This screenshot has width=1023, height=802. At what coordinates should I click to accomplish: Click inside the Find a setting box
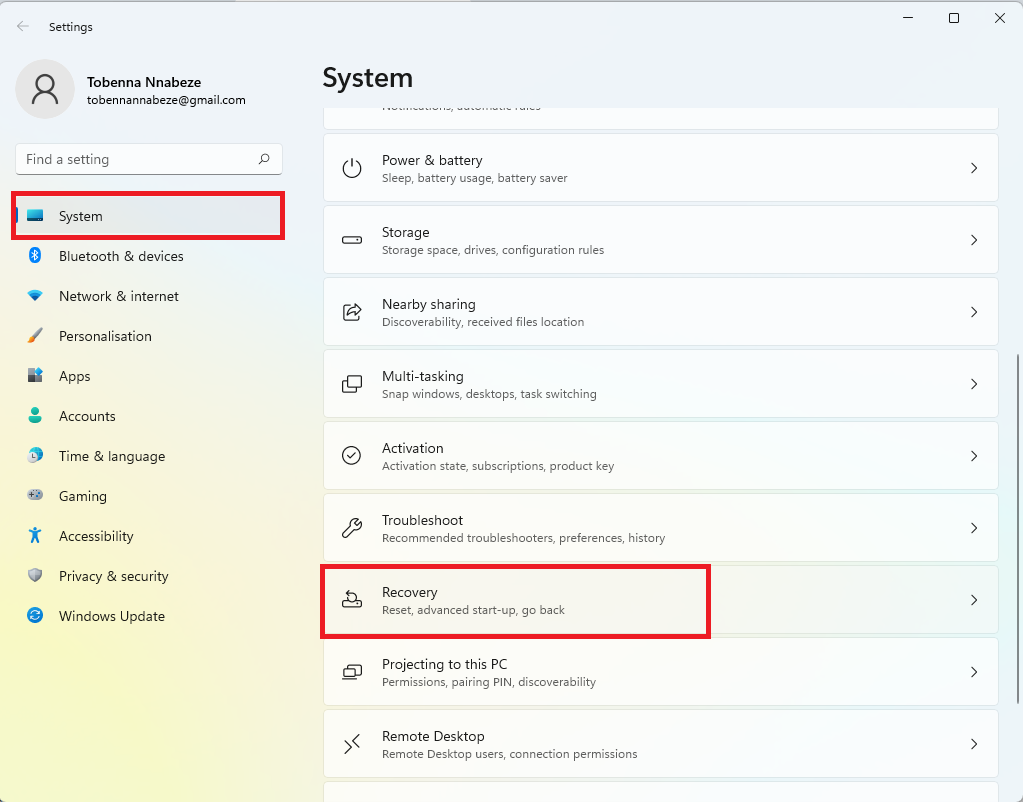pyautogui.click(x=148, y=159)
